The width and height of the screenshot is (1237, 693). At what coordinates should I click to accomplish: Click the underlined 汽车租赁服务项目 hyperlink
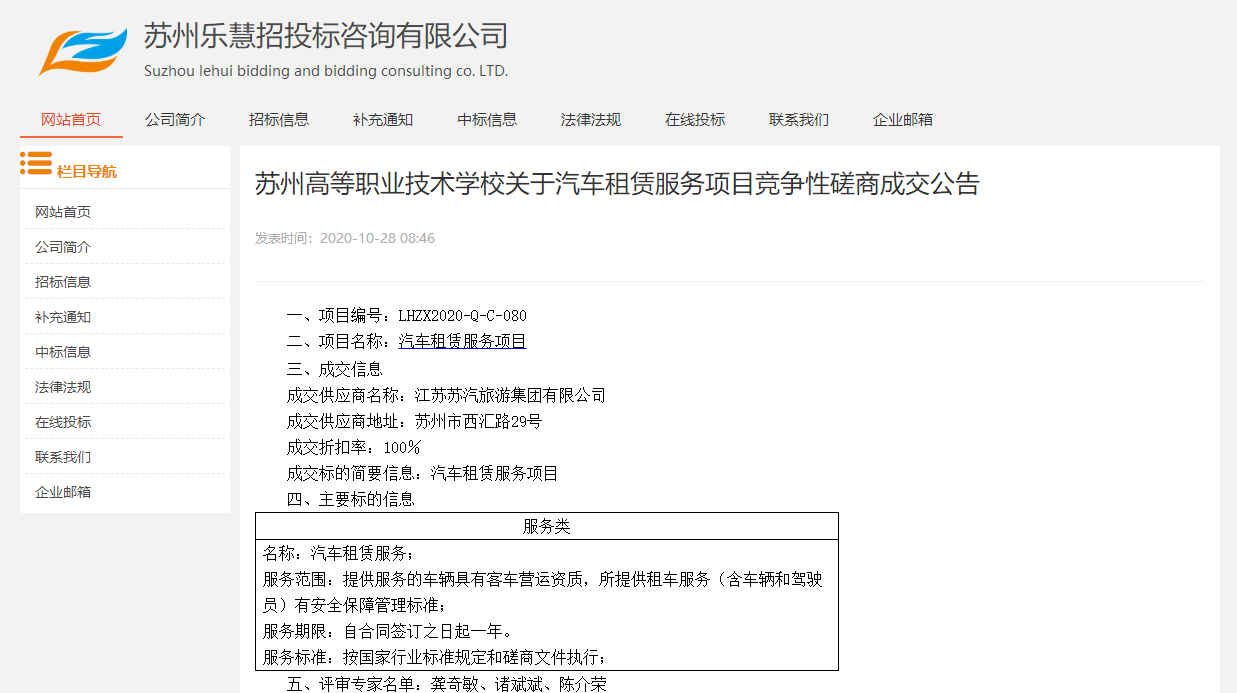point(462,341)
